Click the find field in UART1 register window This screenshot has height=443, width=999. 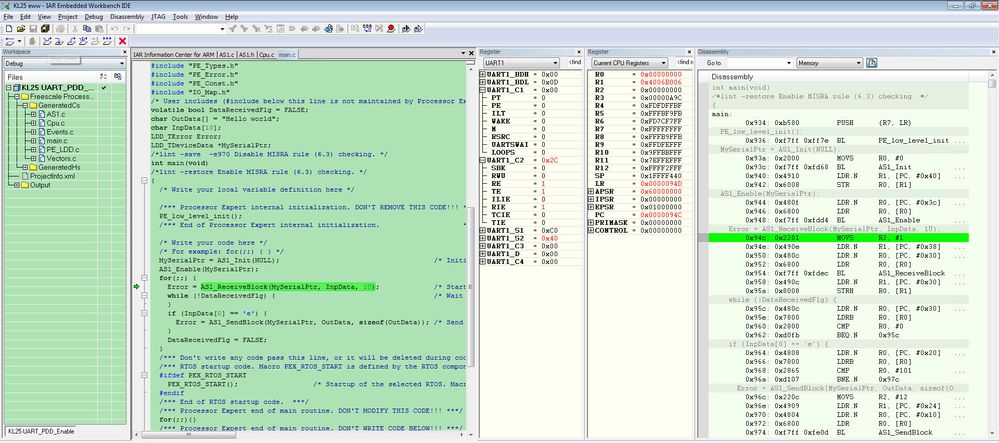pos(575,62)
